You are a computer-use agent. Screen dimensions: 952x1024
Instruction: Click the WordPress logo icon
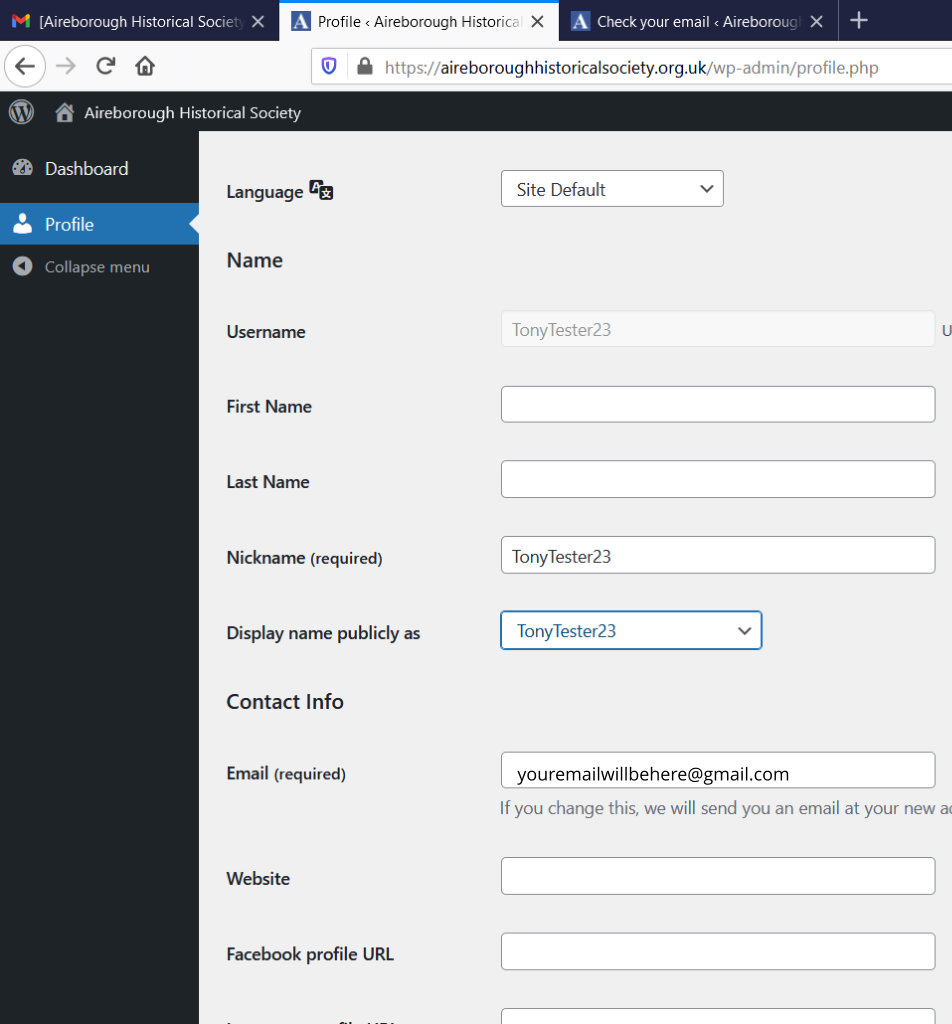click(21, 112)
